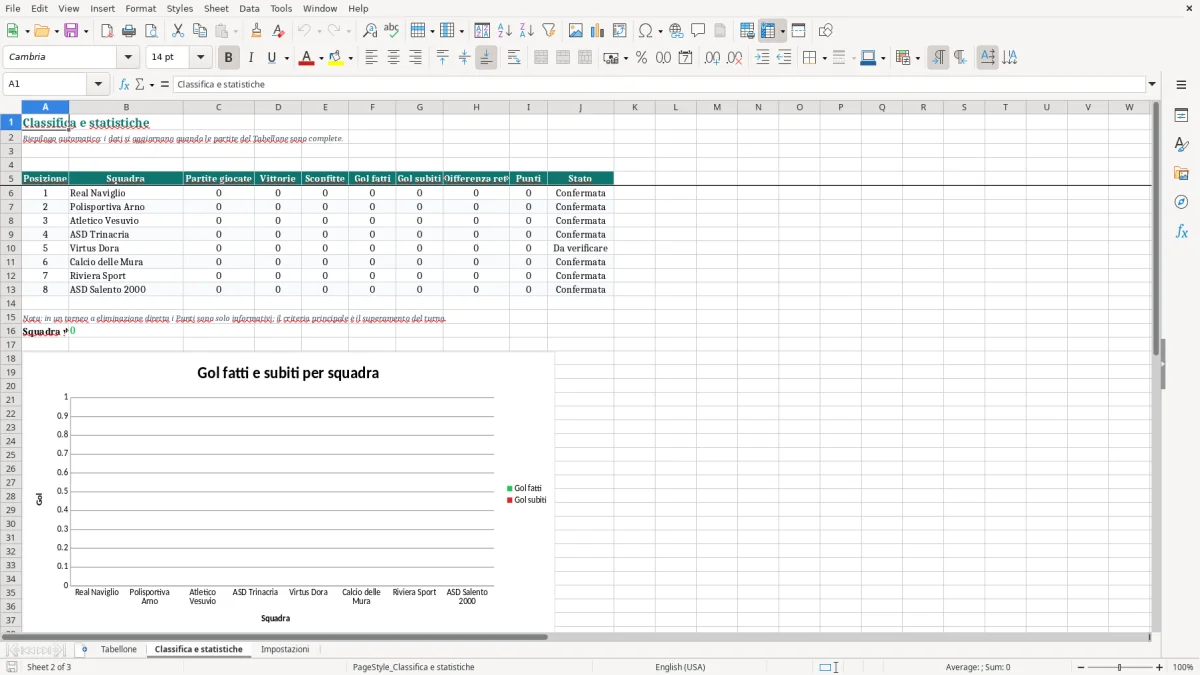Click the Copy icon
The width and height of the screenshot is (1200, 675).
[200, 31]
